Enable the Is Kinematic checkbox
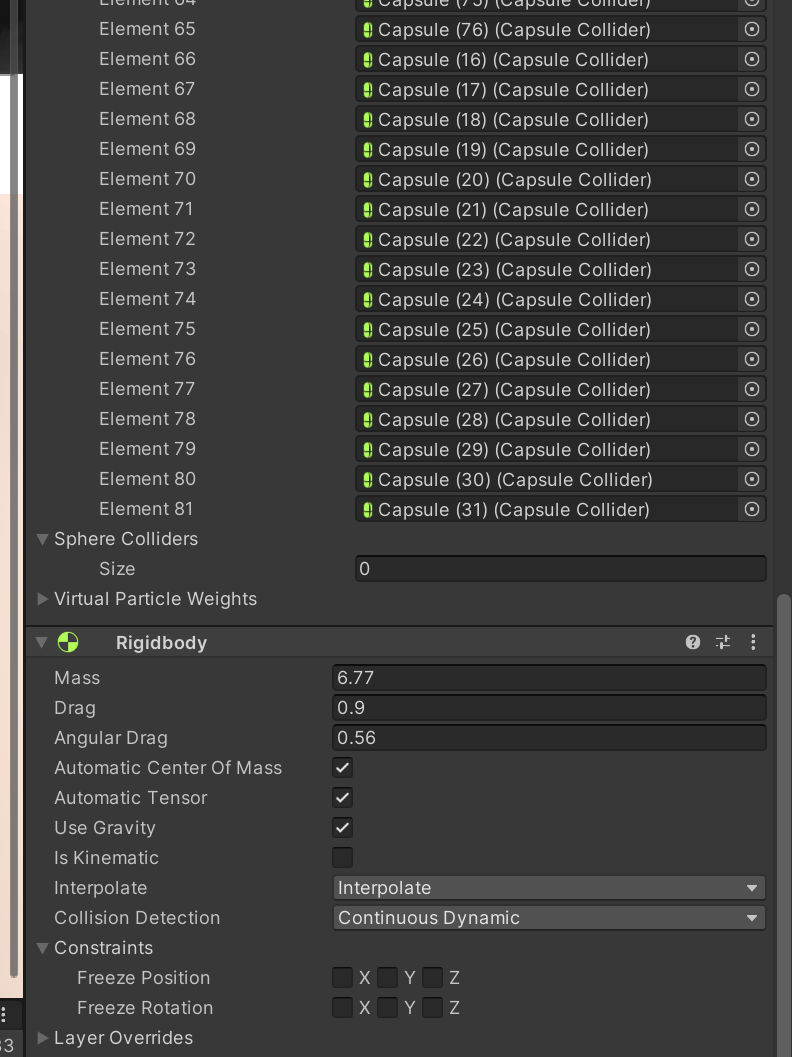Viewport: 792px width, 1057px height. 343,858
